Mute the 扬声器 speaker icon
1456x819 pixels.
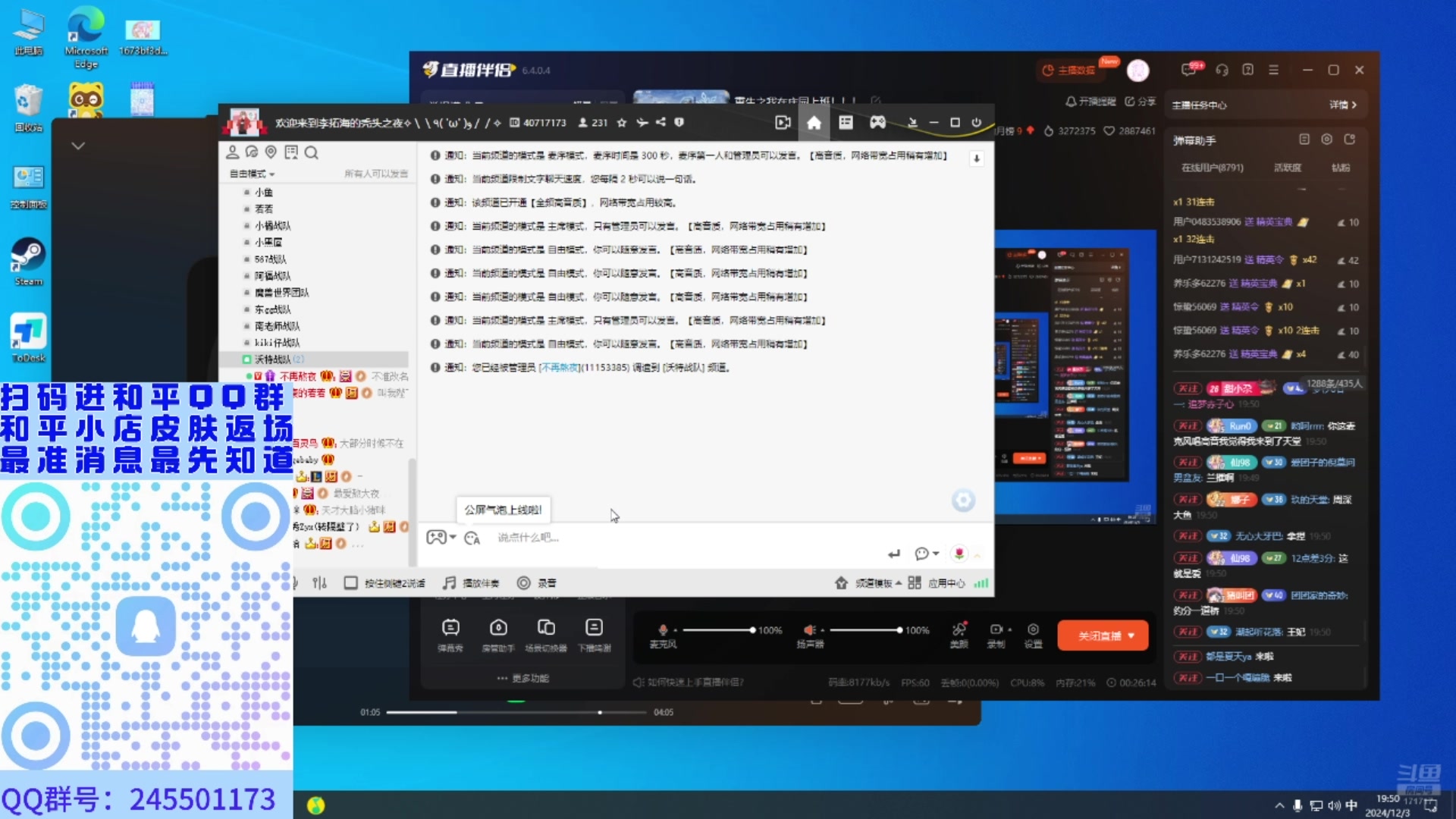point(809,629)
